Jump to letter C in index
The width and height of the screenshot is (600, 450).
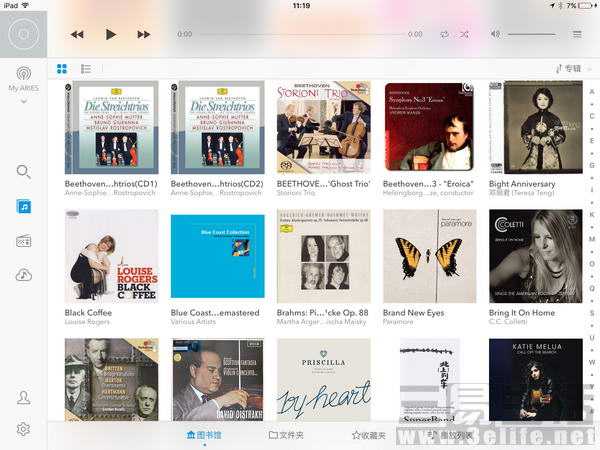click(592, 116)
